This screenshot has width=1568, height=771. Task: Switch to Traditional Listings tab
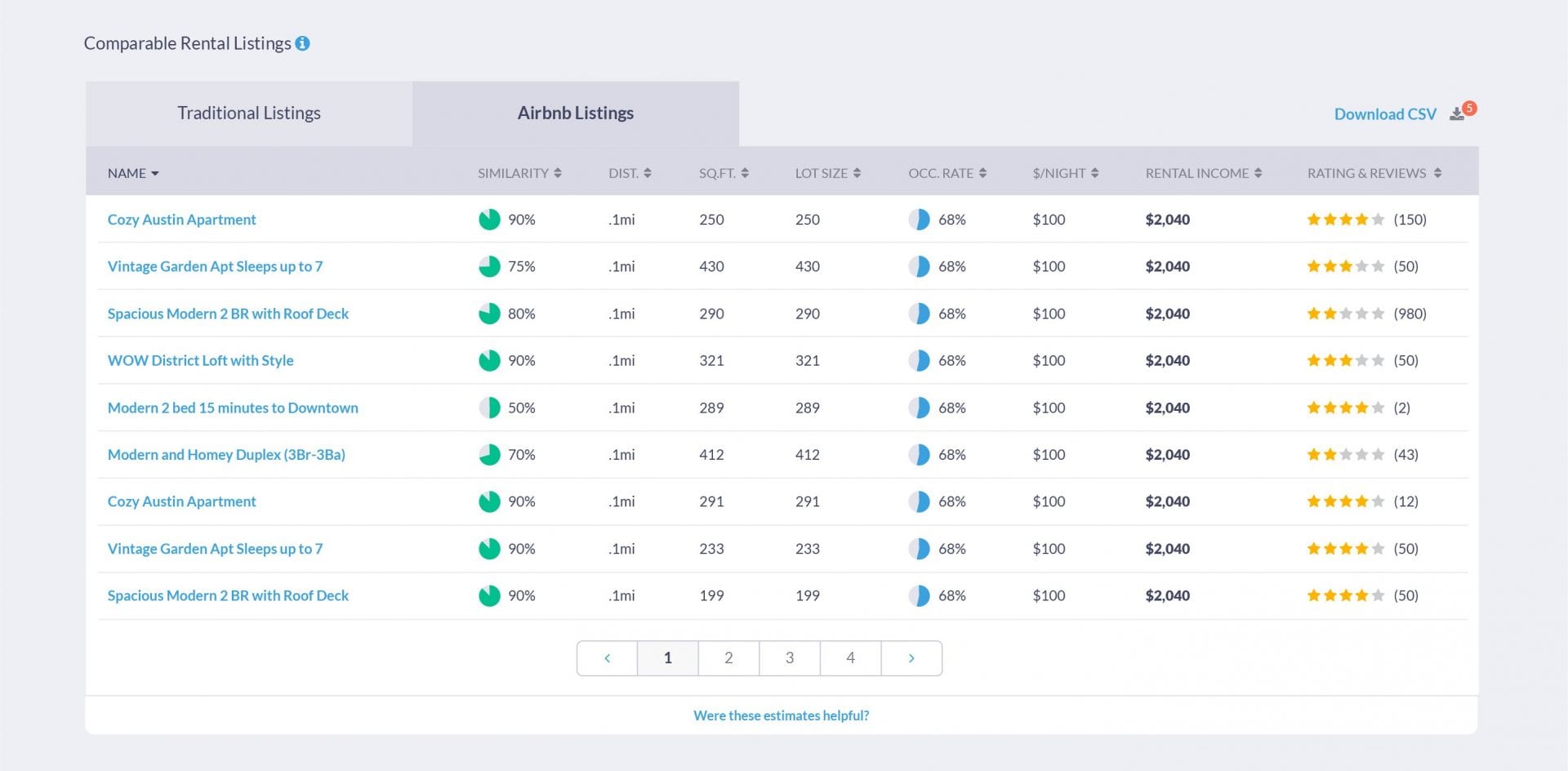[x=249, y=114]
